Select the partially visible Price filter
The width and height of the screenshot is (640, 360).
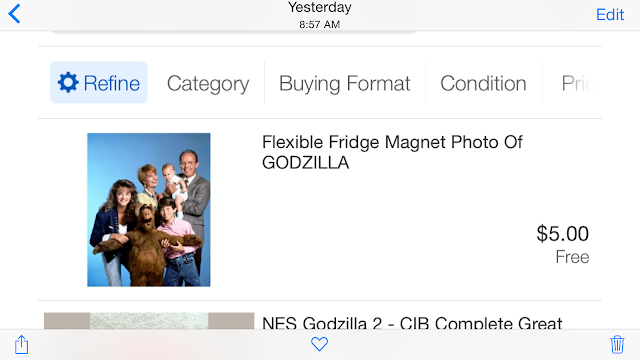click(579, 83)
